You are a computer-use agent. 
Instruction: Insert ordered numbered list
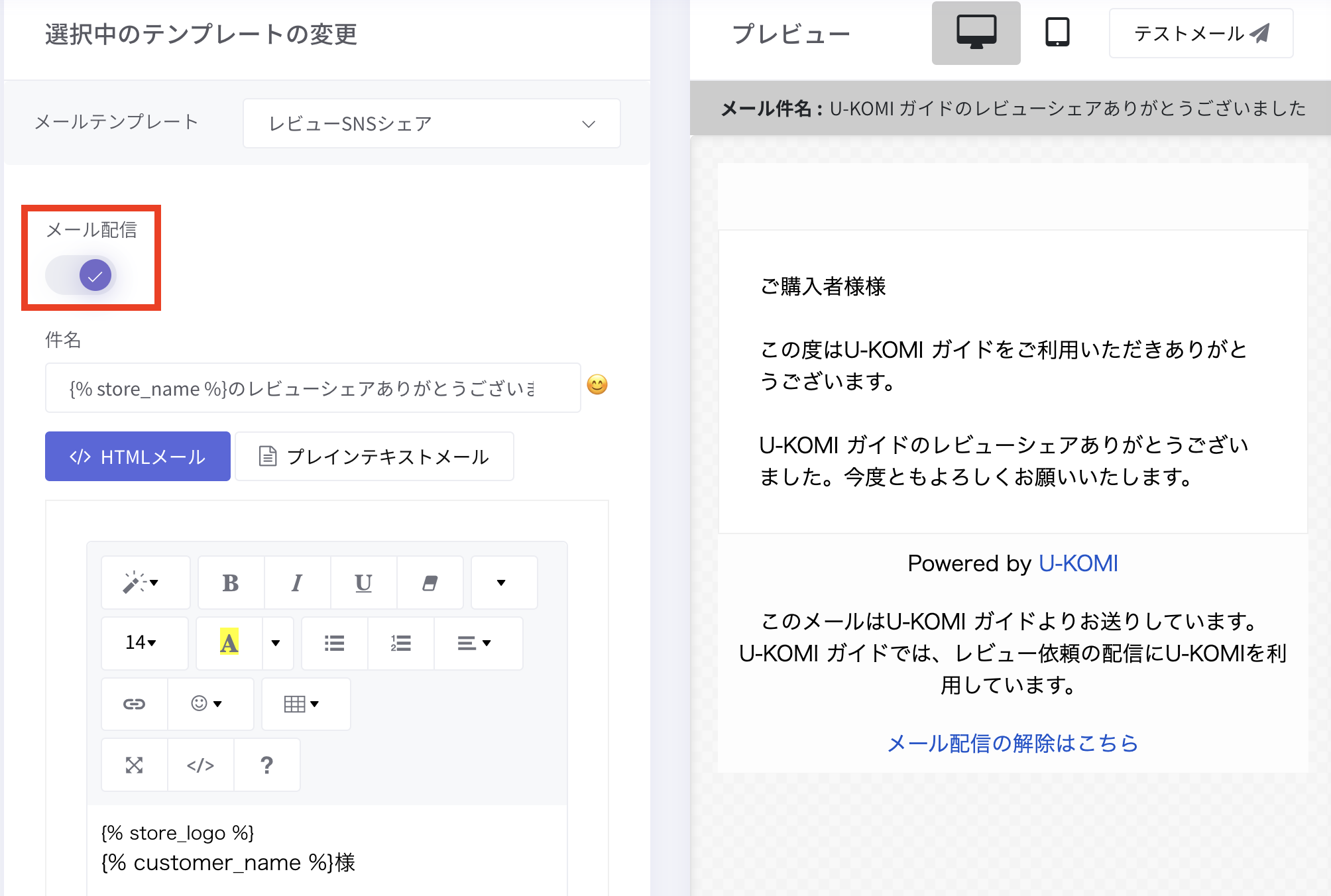click(x=400, y=643)
